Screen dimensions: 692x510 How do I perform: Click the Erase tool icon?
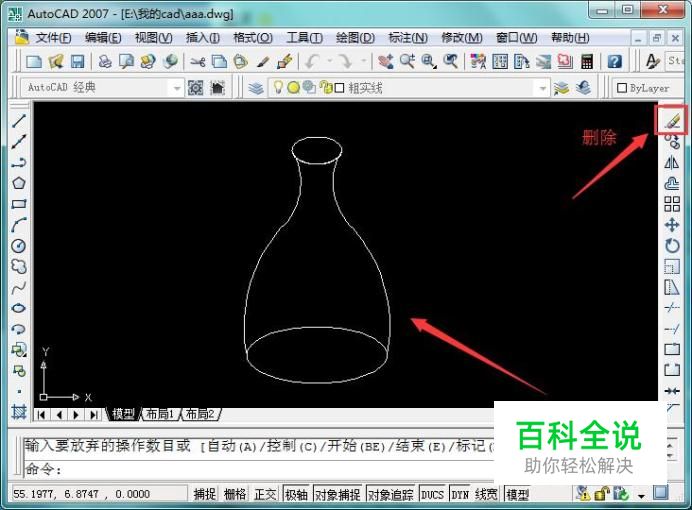click(x=671, y=120)
